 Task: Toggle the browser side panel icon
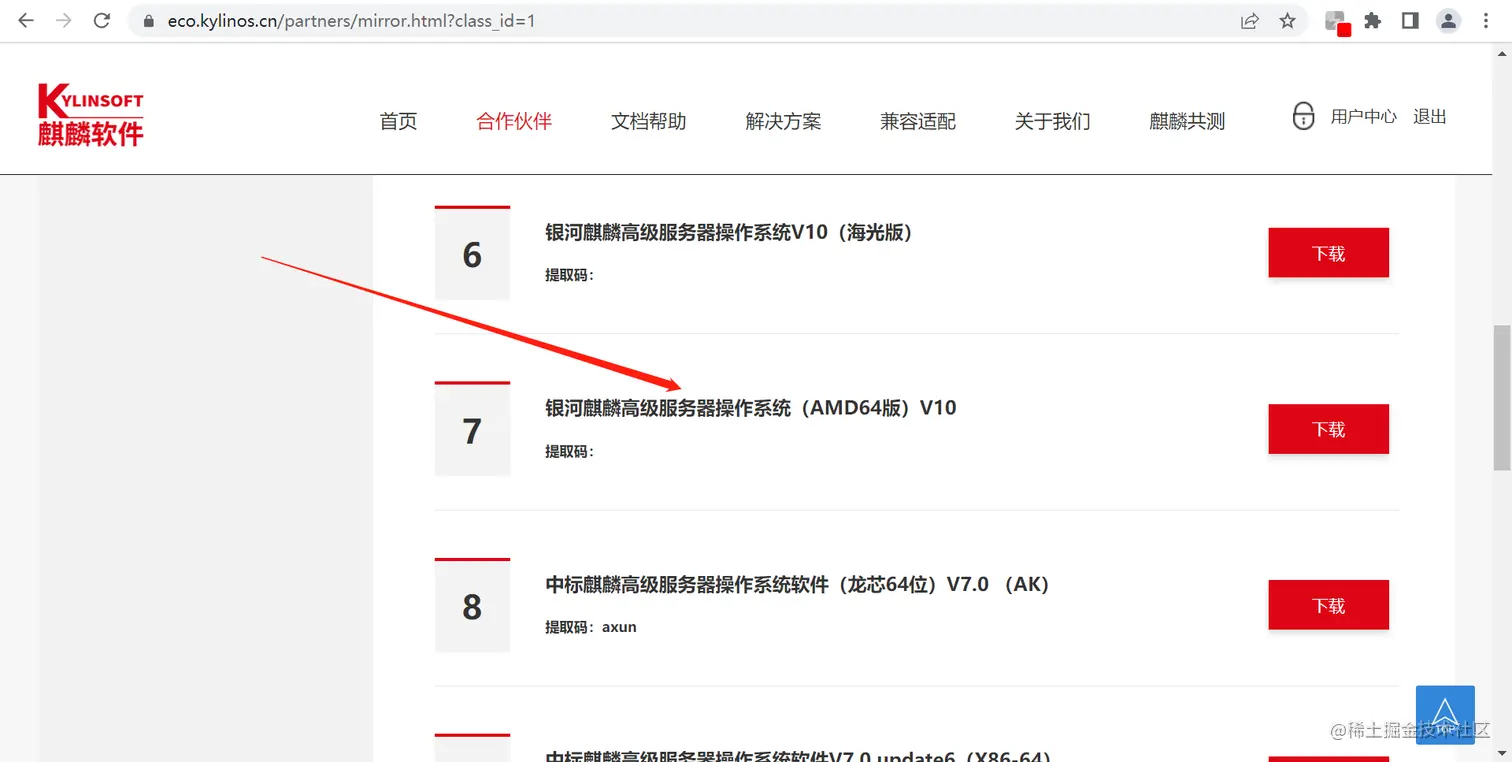[1410, 21]
